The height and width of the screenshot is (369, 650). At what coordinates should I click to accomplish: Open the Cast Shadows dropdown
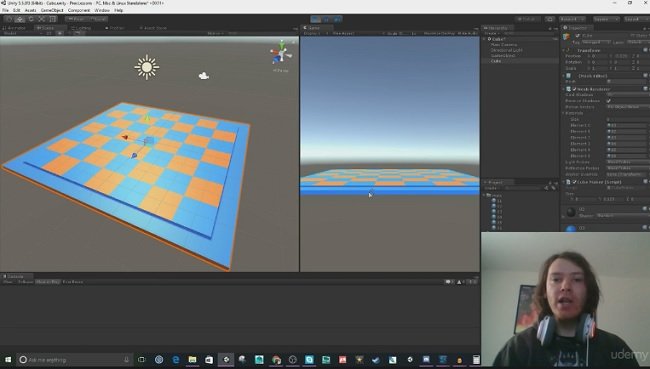pos(627,95)
